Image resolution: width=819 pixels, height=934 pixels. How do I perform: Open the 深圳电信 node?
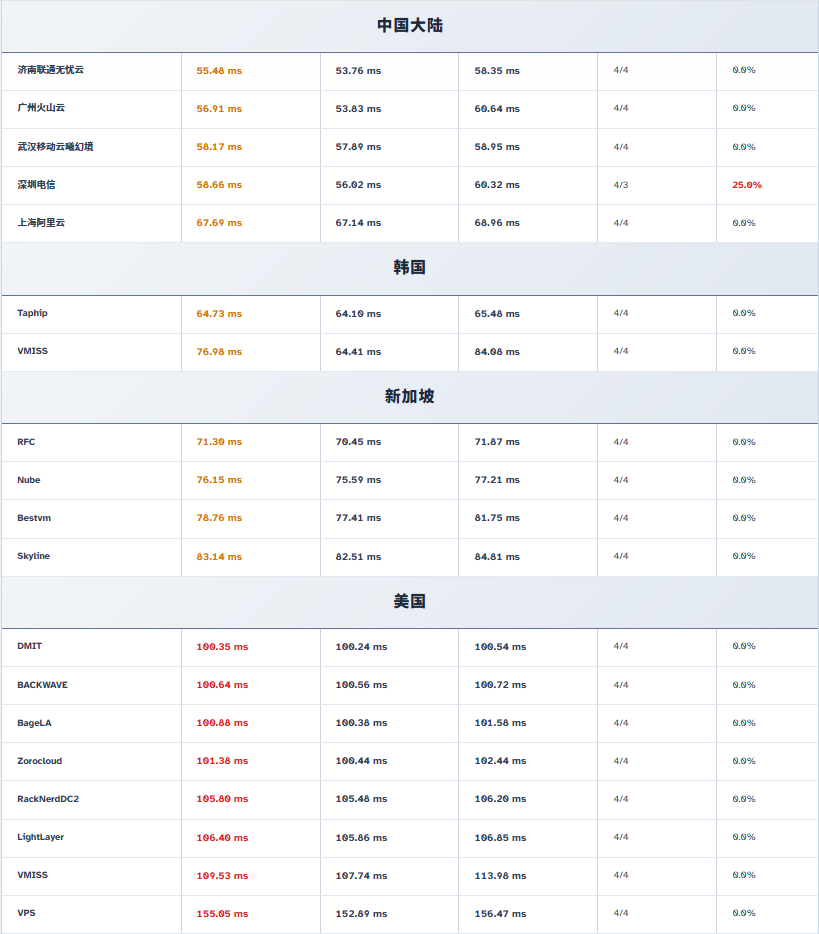coord(36,184)
